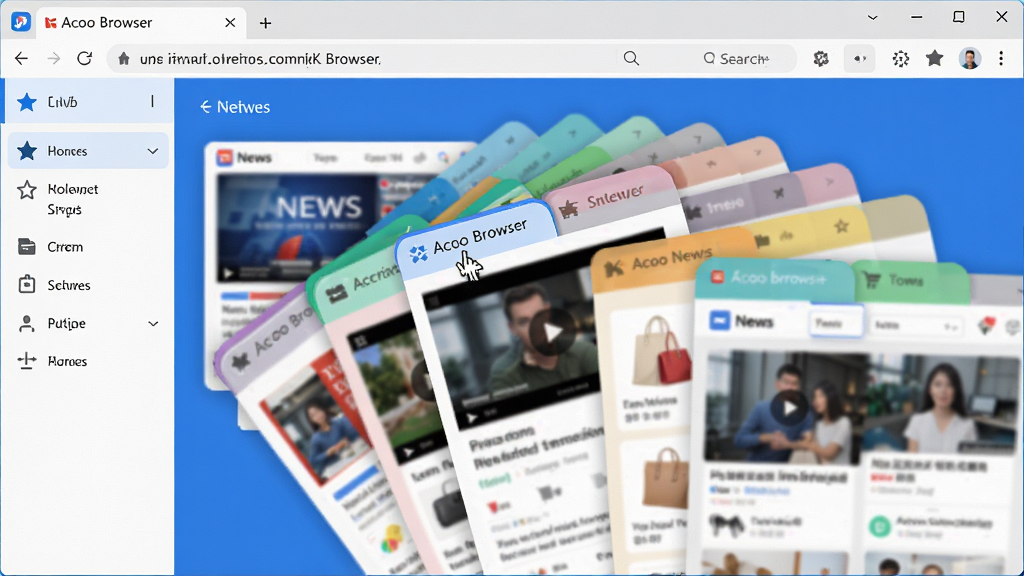1024x576 pixels.
Task: Open the NEWS broadcast thumbnail
Action: 297,227
